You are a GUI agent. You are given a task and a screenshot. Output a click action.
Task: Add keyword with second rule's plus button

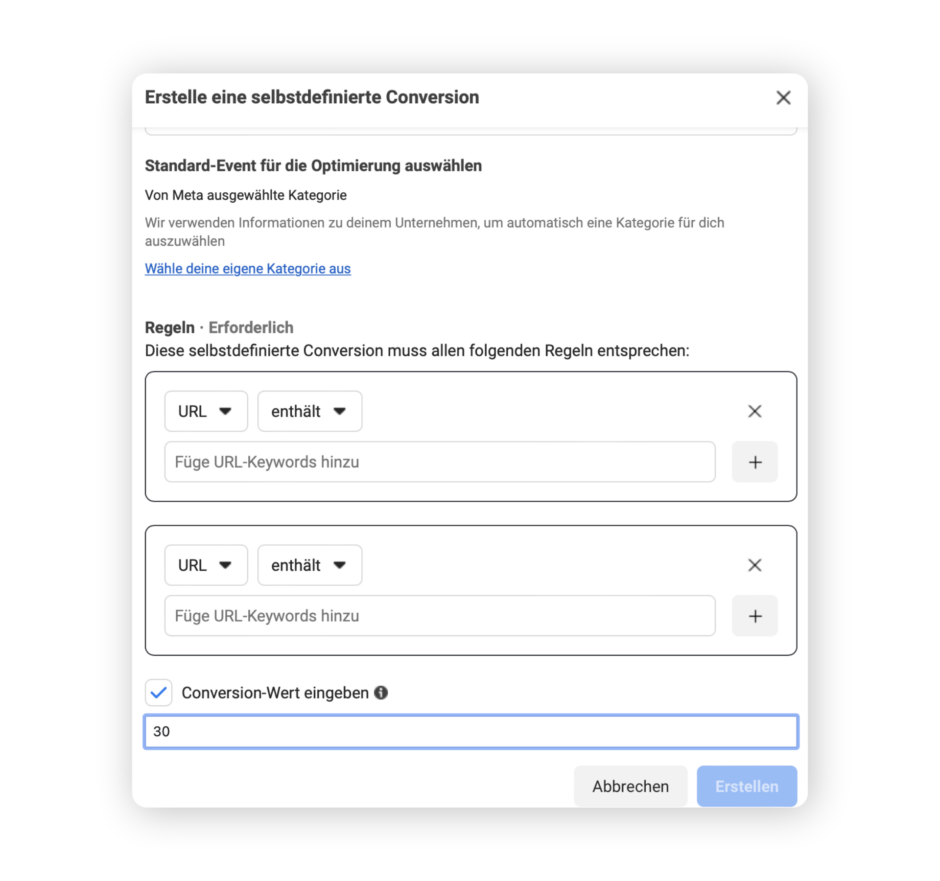coord(755,616)
